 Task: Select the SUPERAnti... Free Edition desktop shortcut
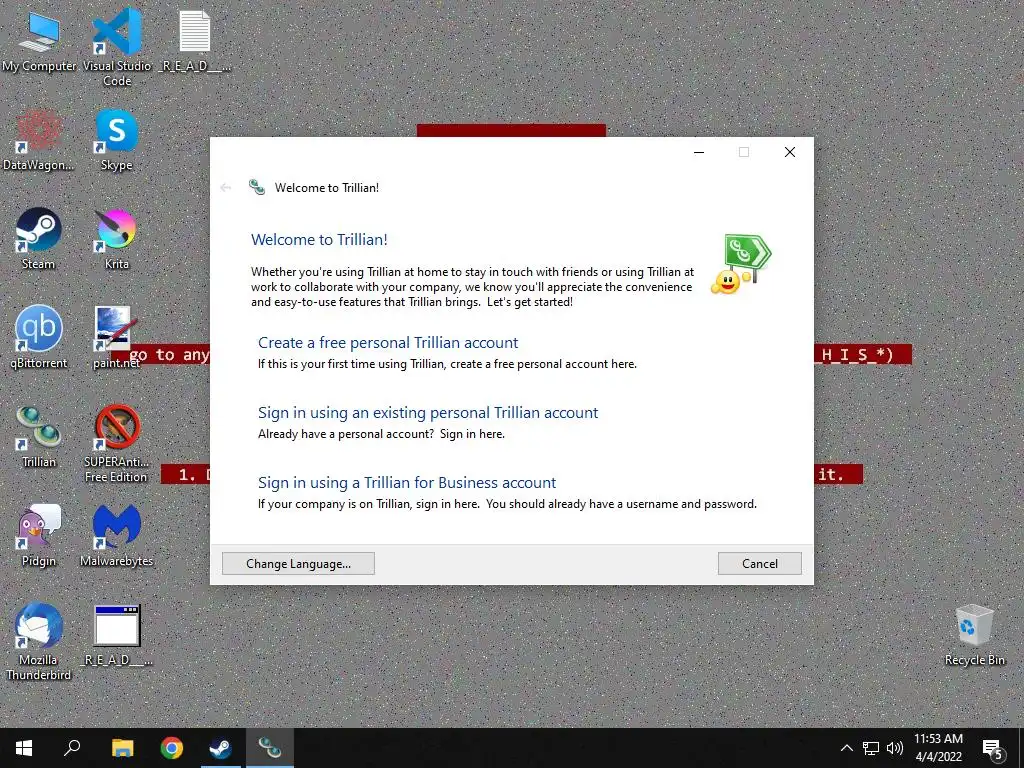click(x=117, y=444)
